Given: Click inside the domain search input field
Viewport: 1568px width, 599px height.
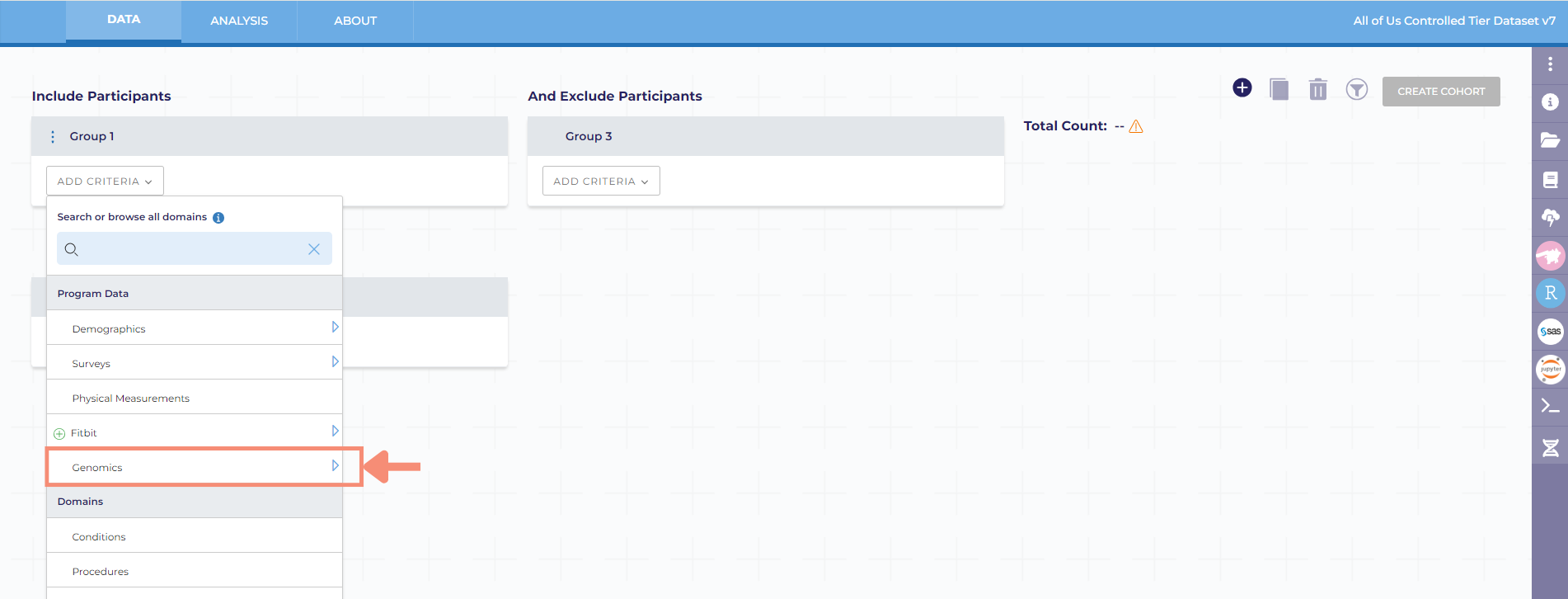Looking at the screenshot, I should pyautogui.click(x=195, y=248).
